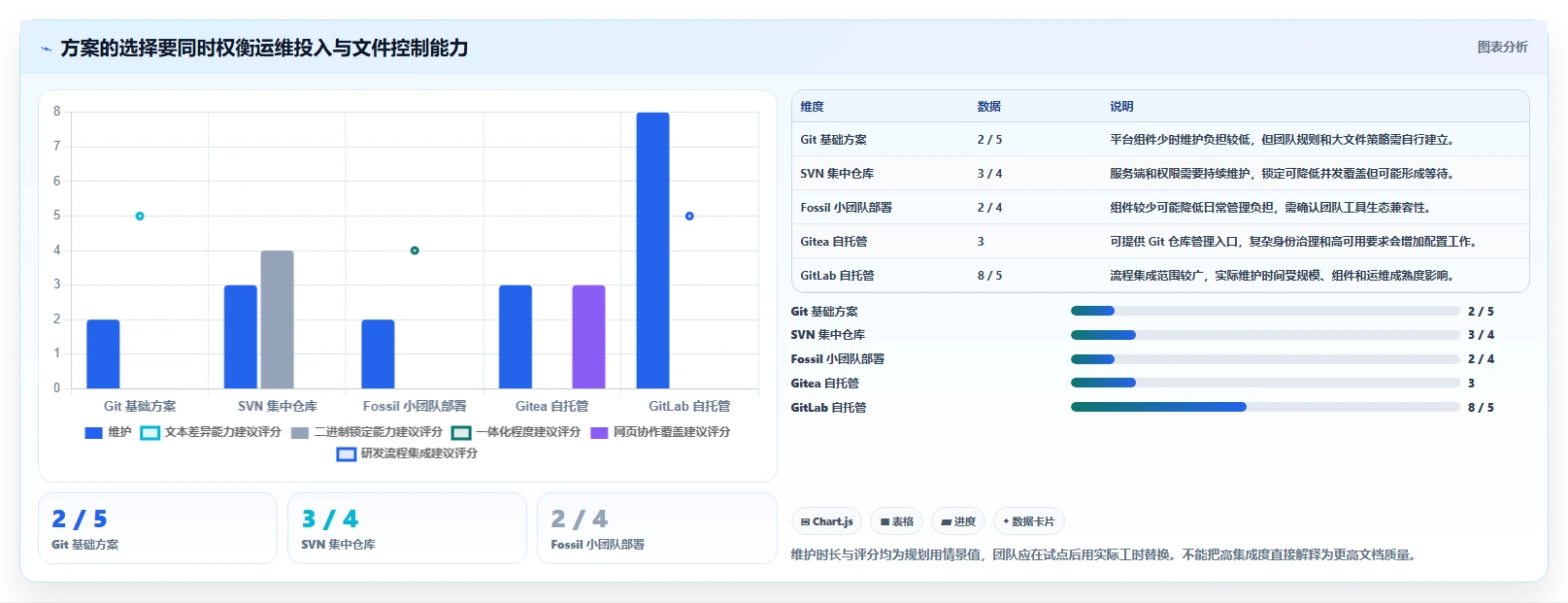The width and height of the screenshot is (1568, 603).
Task: Click the SVN 集中仓库 label on the chart's x-axis
Action: 278,406
